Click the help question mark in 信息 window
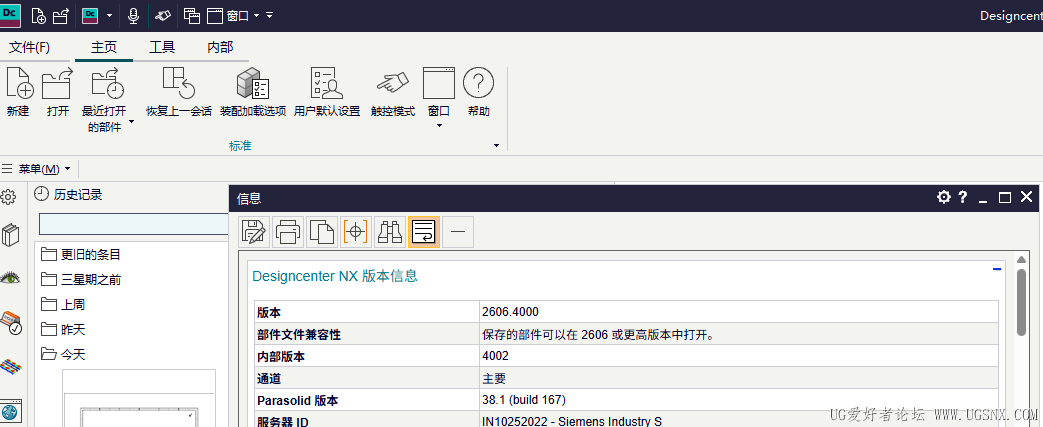This screenshot has width=1043, height=427. [962, 197]
